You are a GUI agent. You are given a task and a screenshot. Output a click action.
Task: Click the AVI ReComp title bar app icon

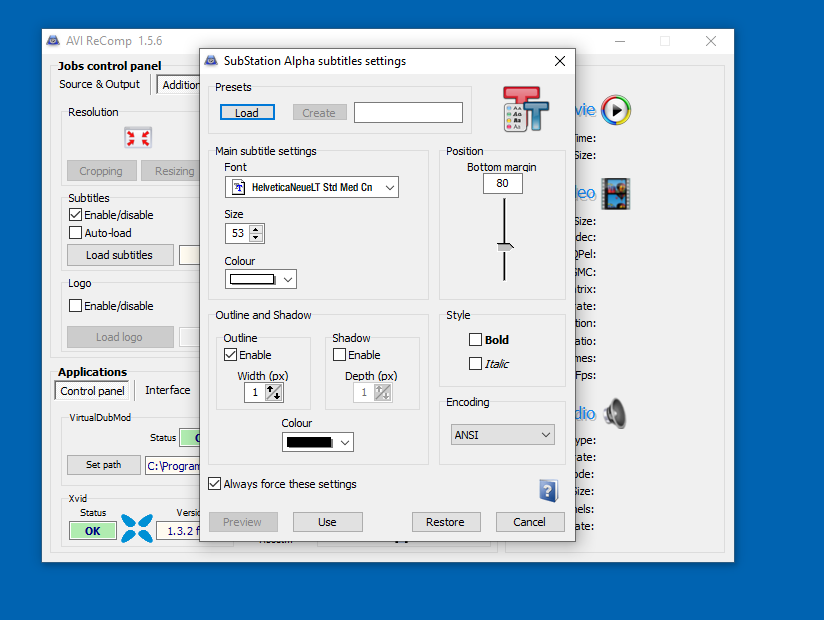[x=53, y=41]
